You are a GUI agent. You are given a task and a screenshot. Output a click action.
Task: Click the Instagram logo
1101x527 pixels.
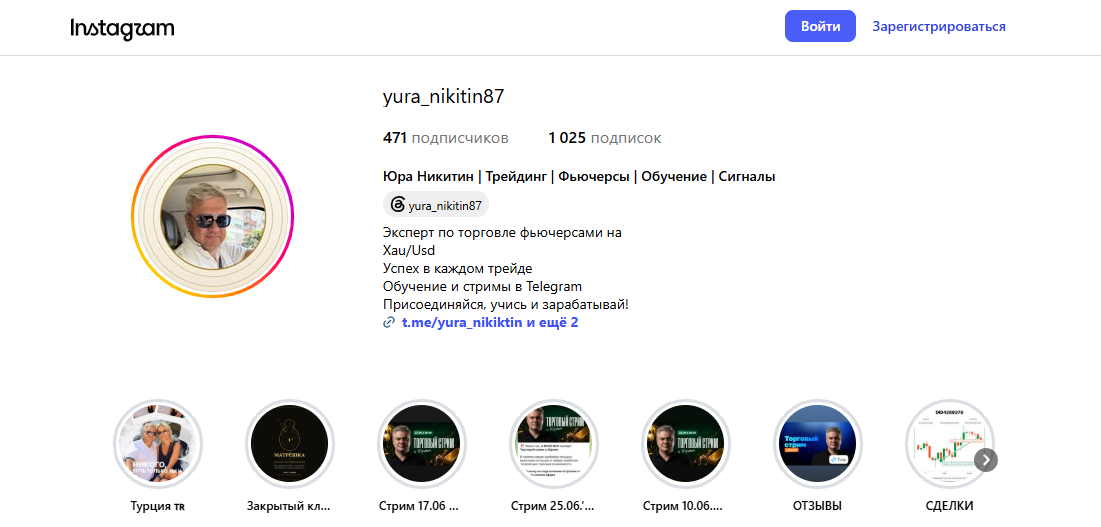(x=122, y=28)
